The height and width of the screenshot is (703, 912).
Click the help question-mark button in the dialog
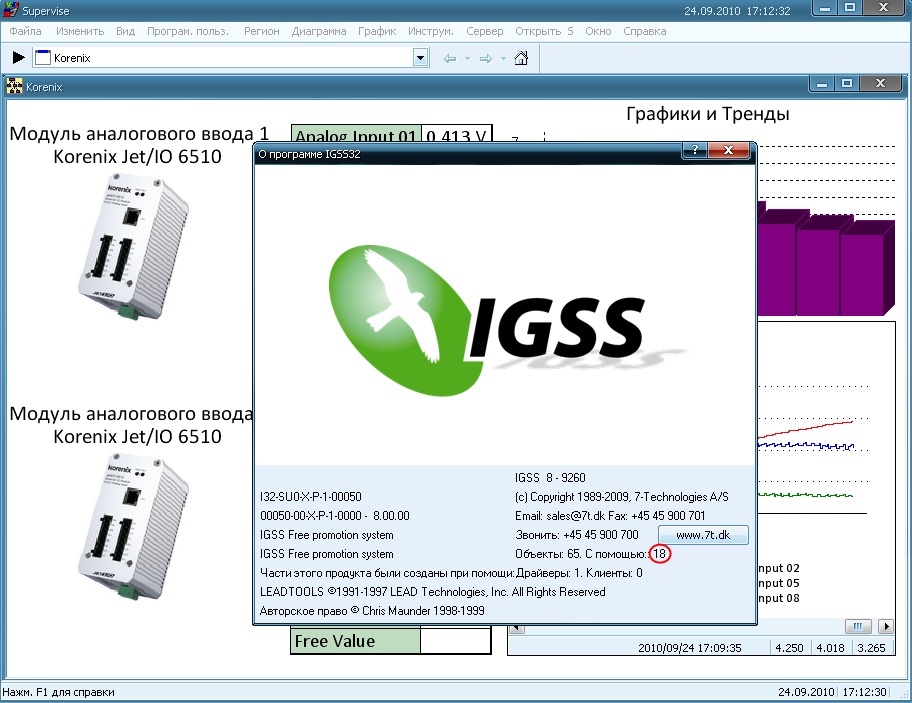(694, 150)
